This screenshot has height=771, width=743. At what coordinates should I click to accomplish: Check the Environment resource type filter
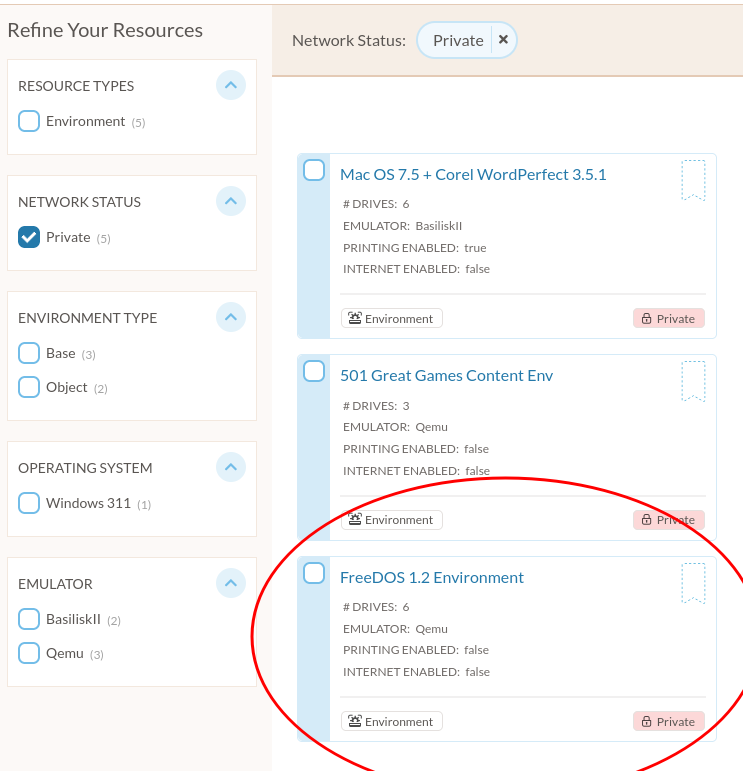[29, 121]
